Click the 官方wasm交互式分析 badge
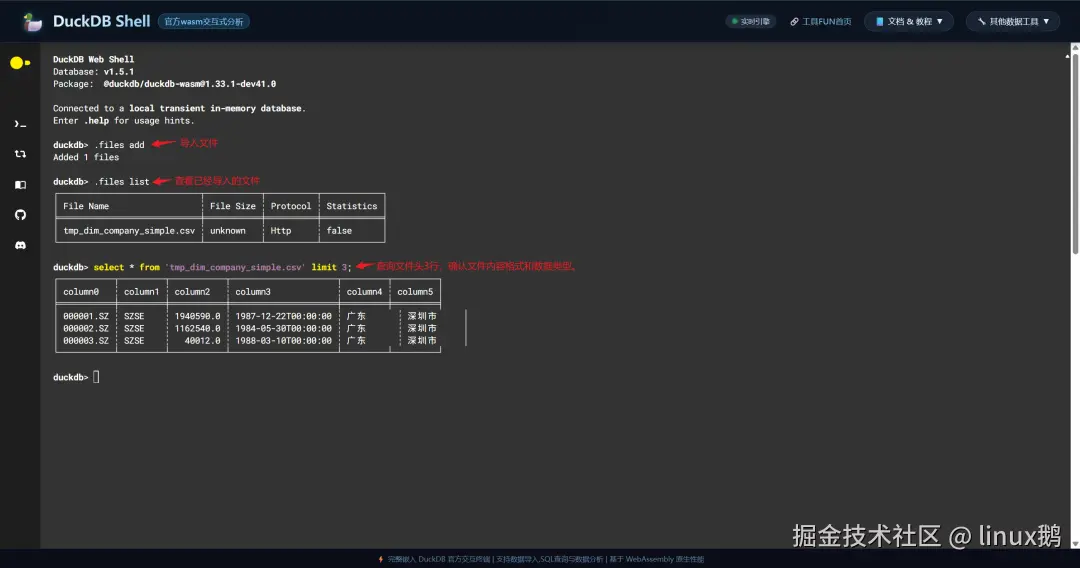The height and width of the screenshot is (568, 1080). tap(204, 22)
